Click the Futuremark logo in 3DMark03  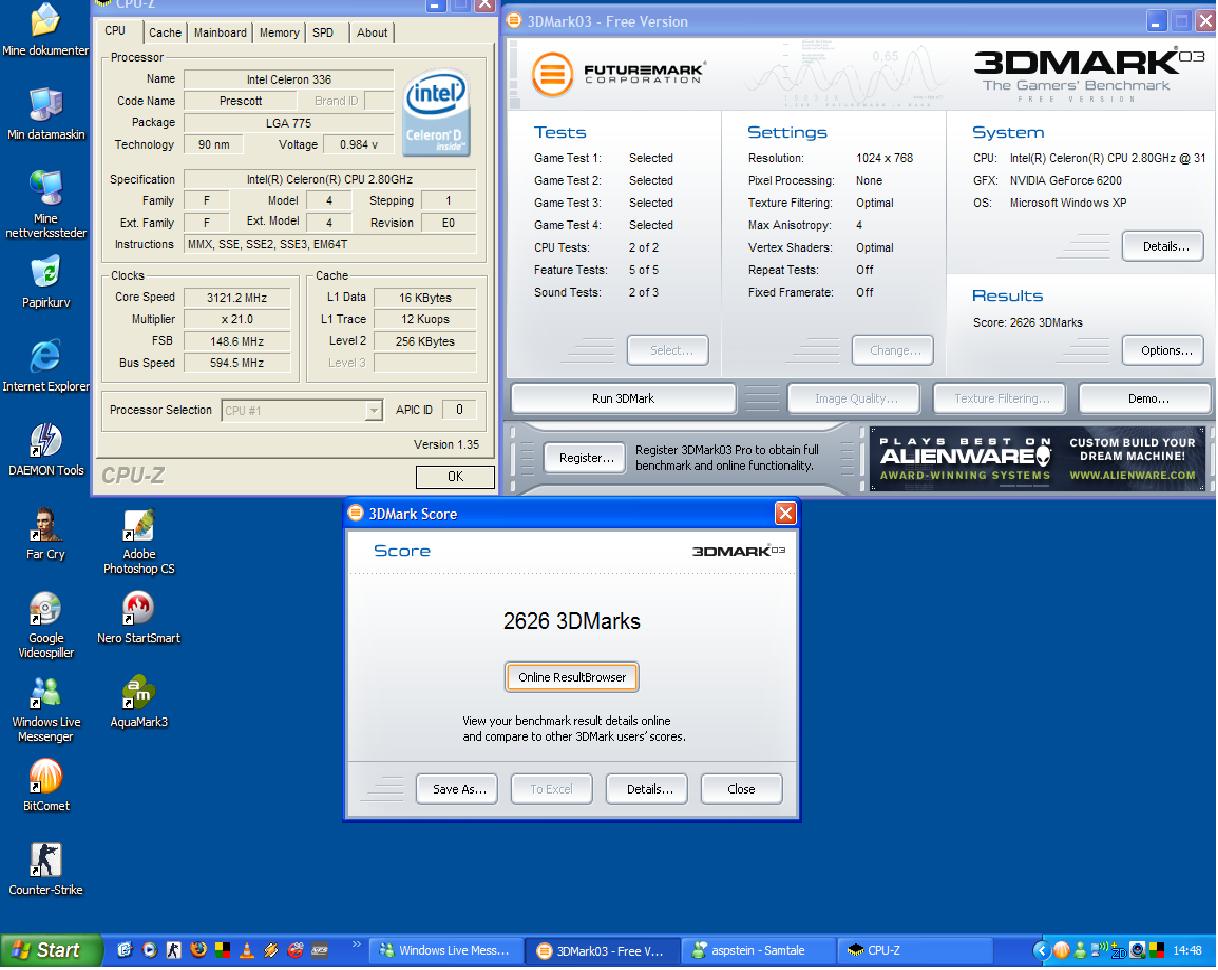pos(618,75)
